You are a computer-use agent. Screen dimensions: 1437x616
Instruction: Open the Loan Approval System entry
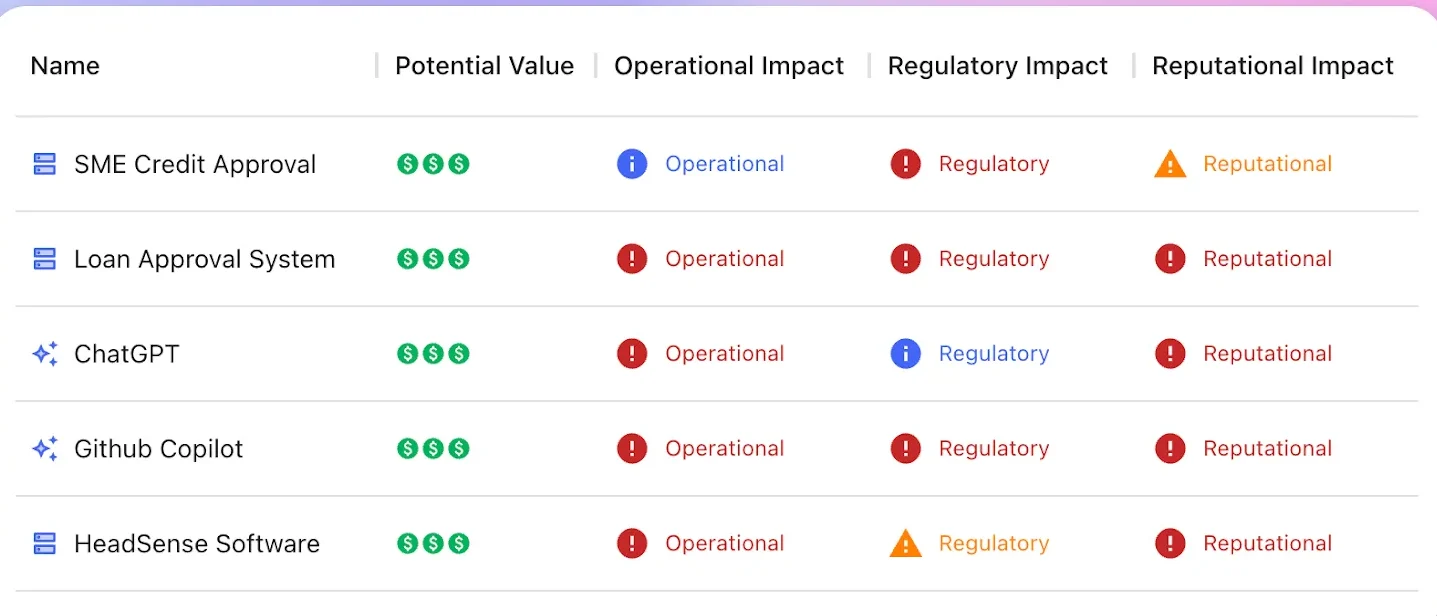pos(204,259)
